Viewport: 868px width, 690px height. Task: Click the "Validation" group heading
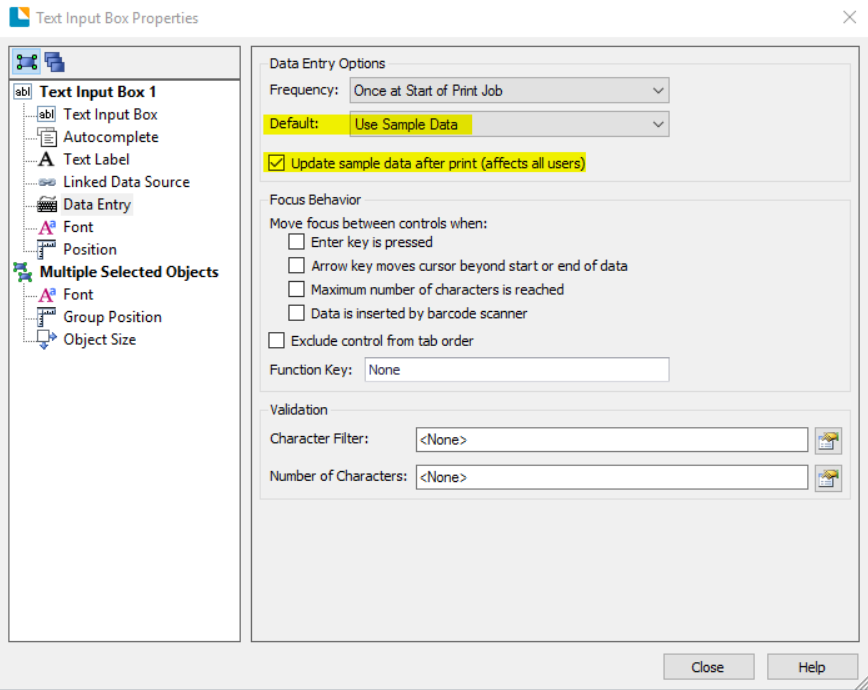[x=298, y=410]
